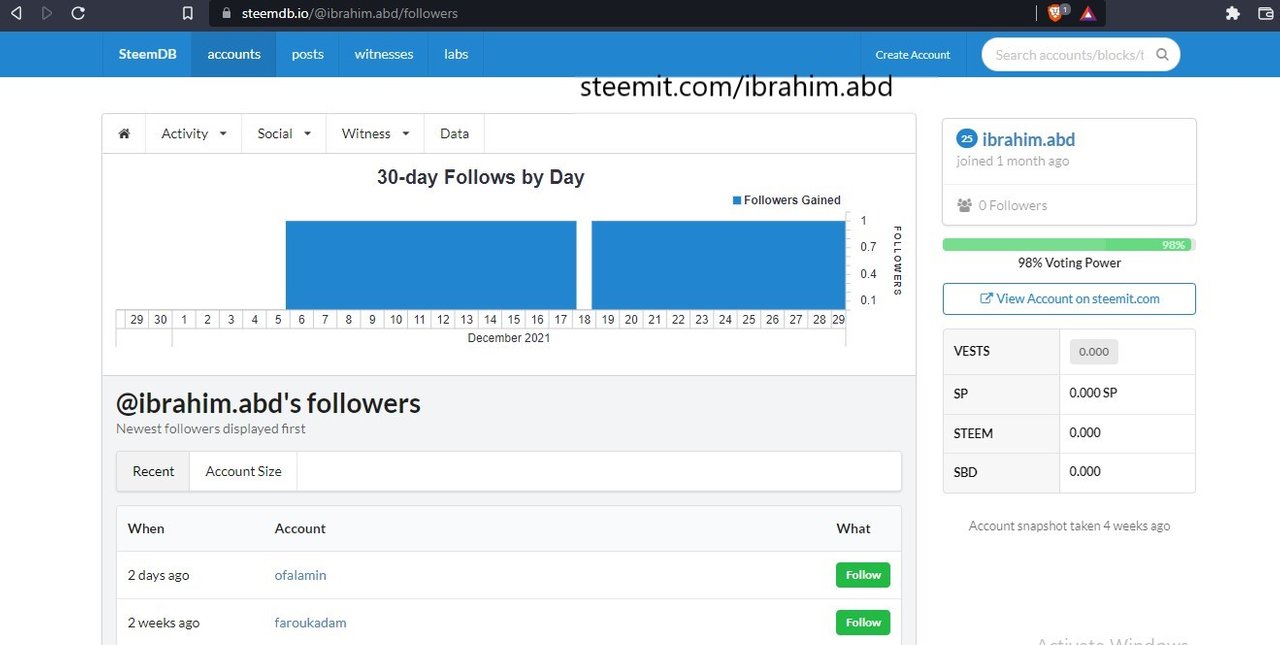Click the STEEM row label
Image resolution: width=1280 pixels, height=645 pixels.
[x=973, y=433]
